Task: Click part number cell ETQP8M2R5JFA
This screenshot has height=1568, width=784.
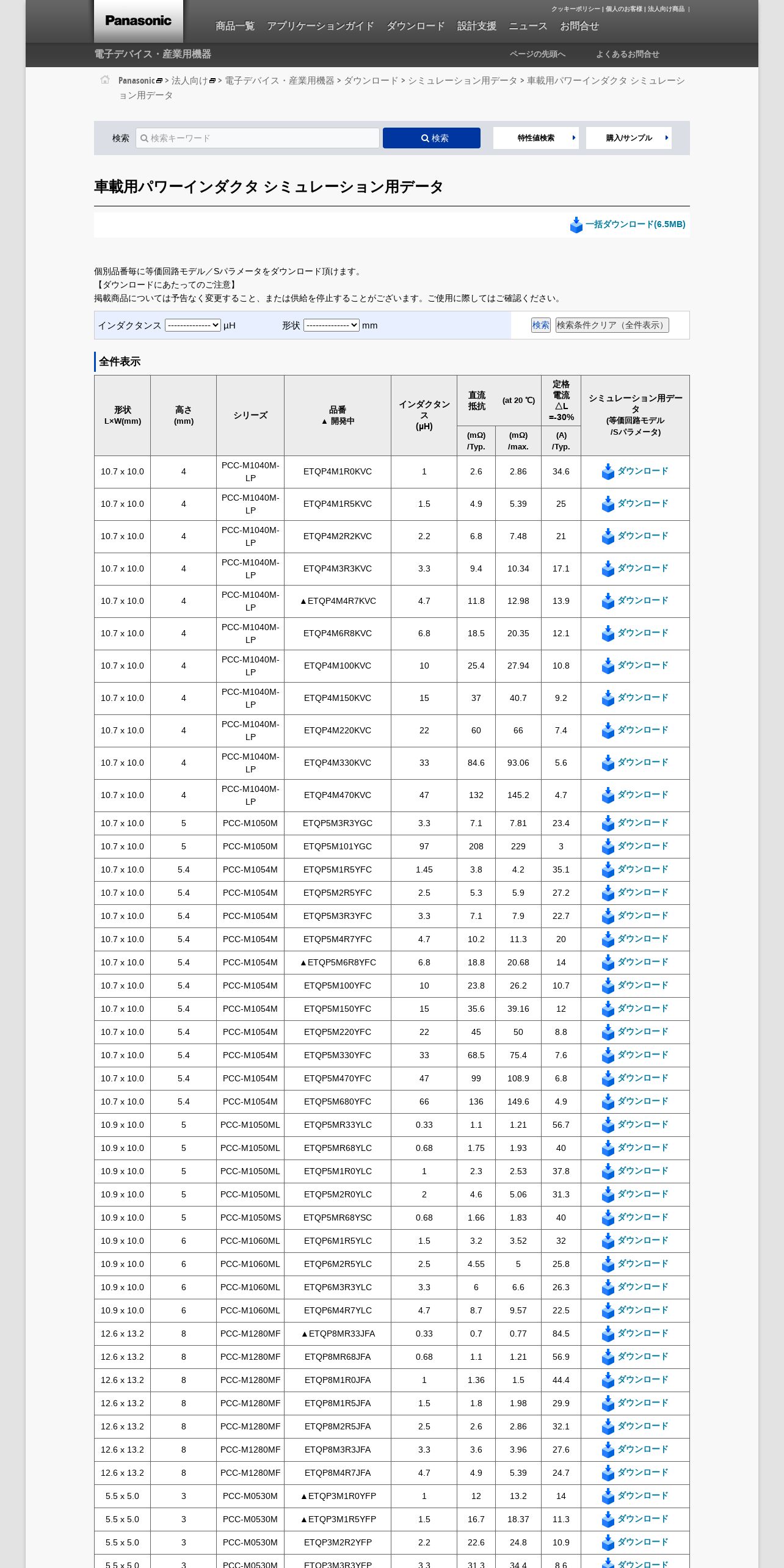Action: pos(338,1426)
